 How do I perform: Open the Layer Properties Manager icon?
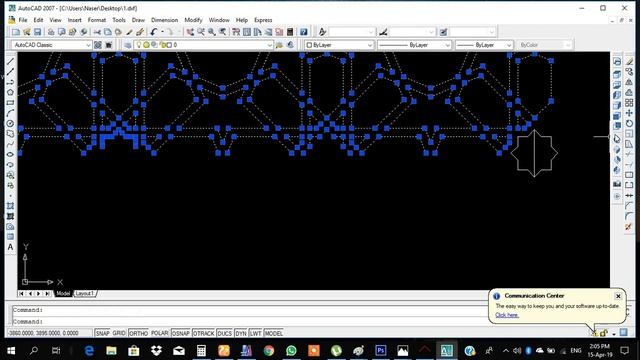[x=128, y=45]
